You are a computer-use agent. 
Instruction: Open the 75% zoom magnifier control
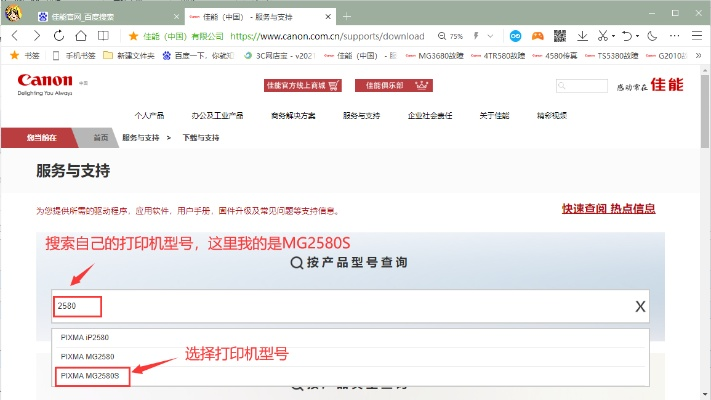450,36
